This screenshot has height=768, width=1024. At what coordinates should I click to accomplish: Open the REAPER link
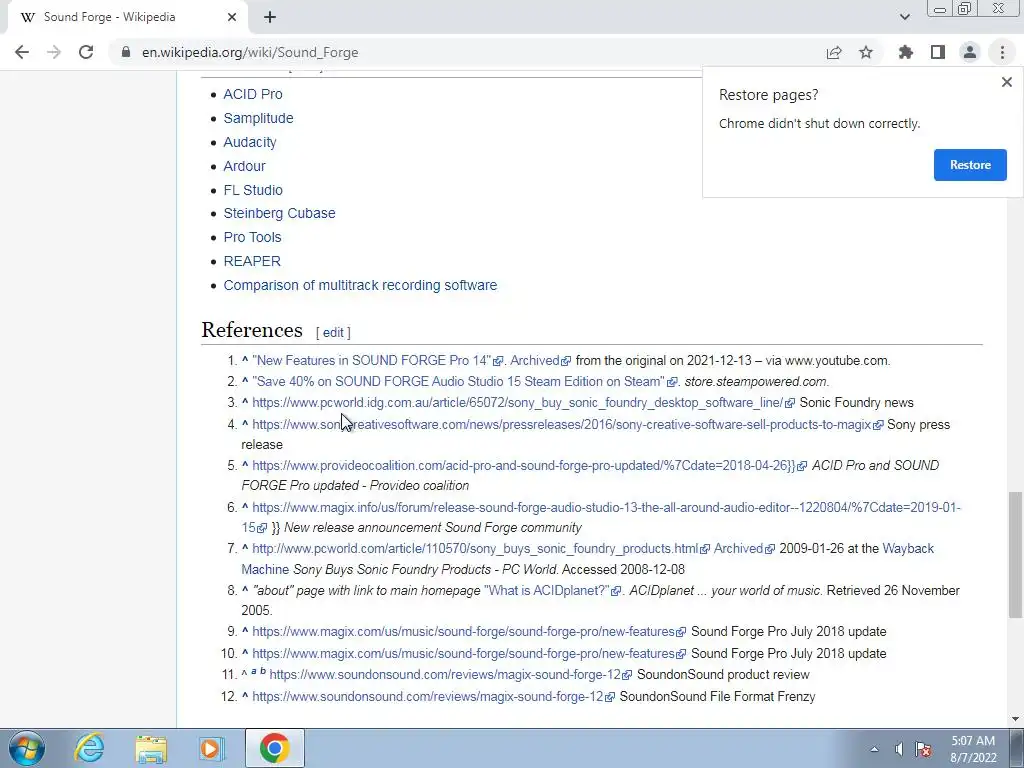coord(251,261)
